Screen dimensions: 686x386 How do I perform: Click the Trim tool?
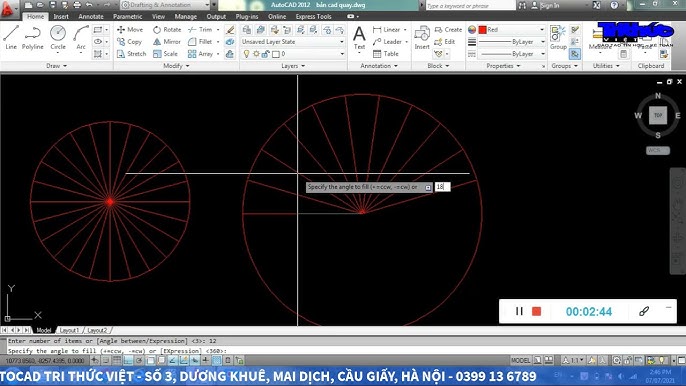(x=200, y=29)
